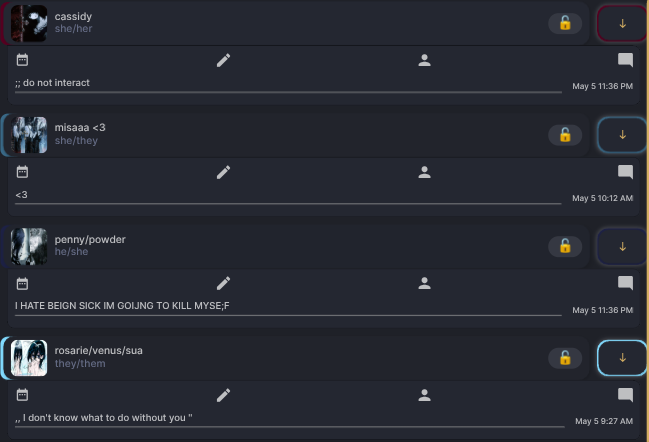The image size is (649, 442).
Task: Open the comment bubble for misaaa <3
Action: click(x=625, y=172)
